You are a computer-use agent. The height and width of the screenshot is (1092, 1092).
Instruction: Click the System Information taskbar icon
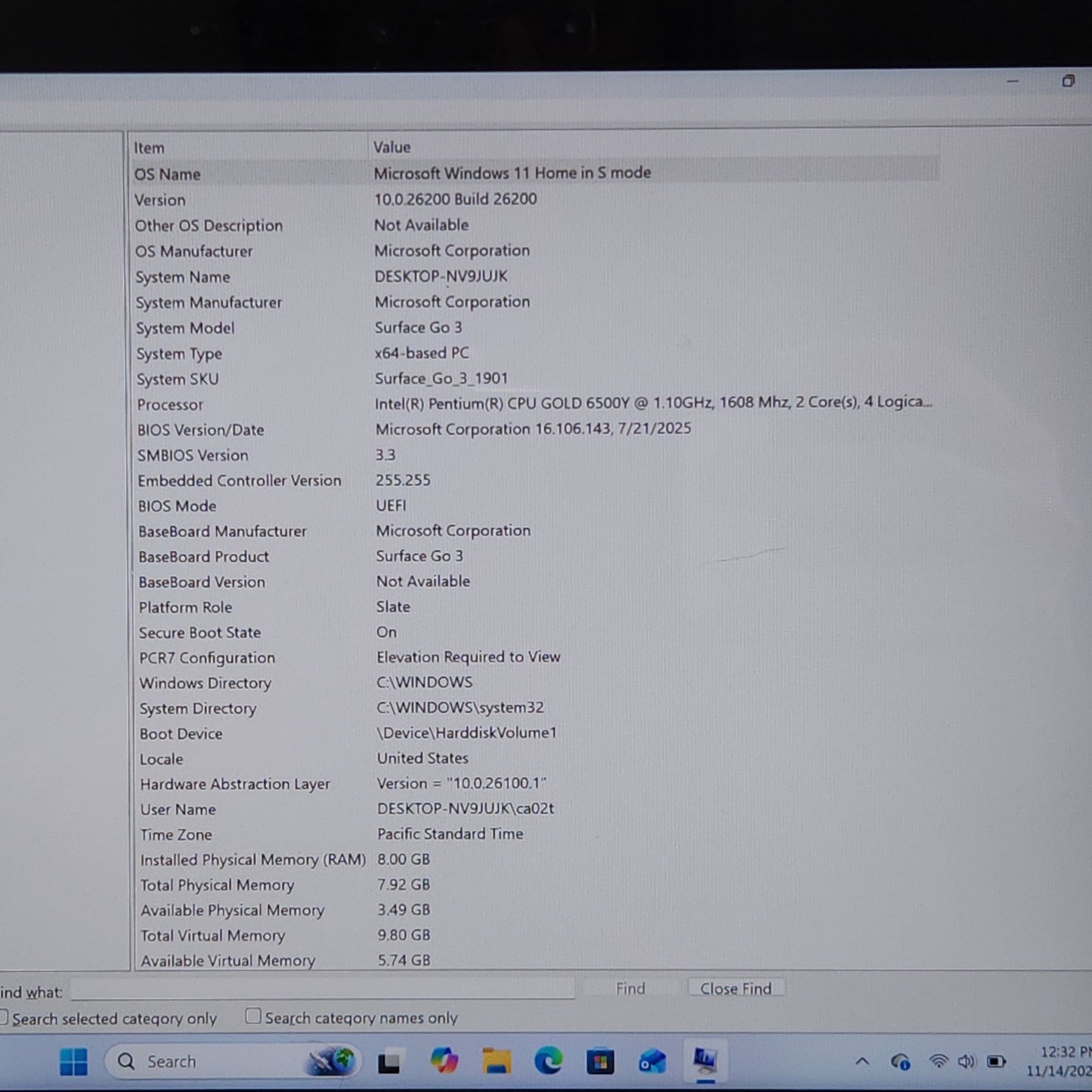(x=704, y=1060)
